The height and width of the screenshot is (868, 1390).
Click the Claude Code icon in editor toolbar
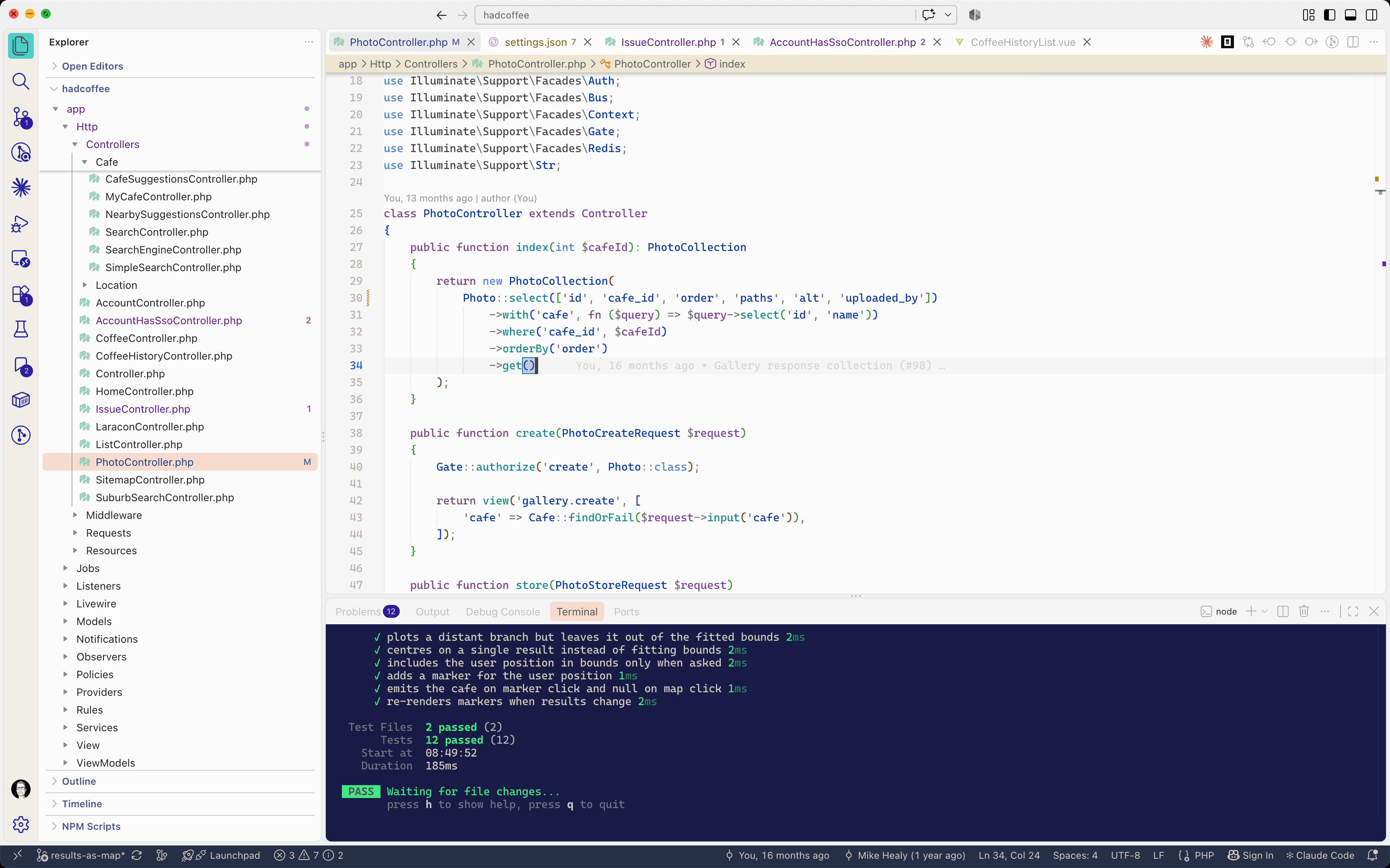tap(1206, 42)
